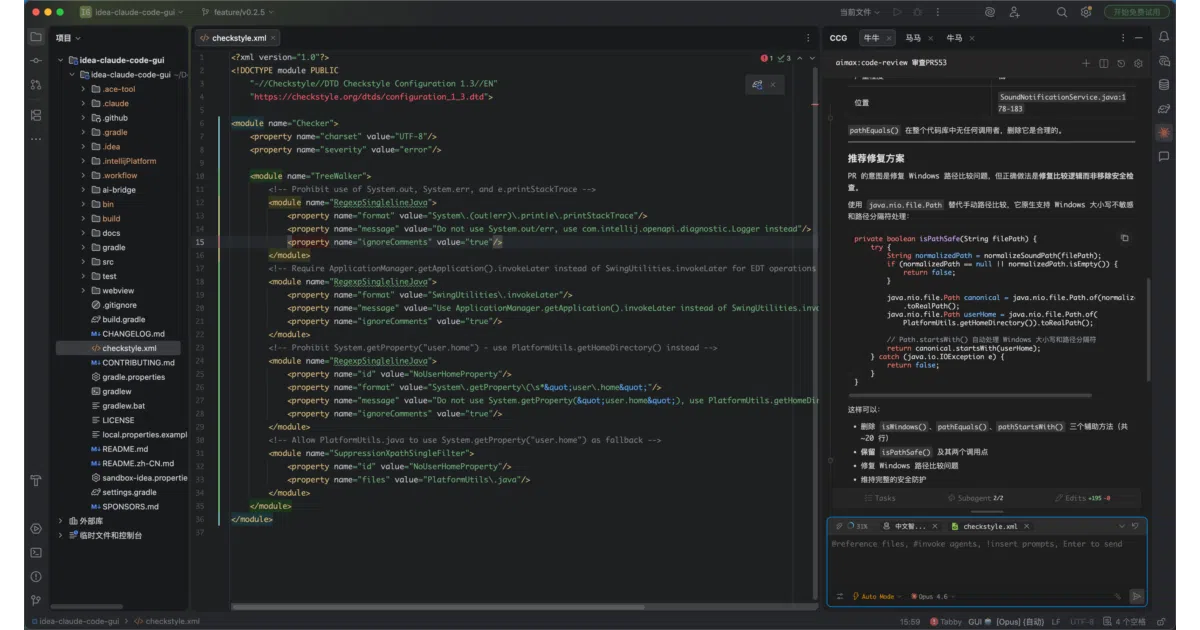
Task: Open the run configuration dropdown 当前文件
Action: pos(861,12)
